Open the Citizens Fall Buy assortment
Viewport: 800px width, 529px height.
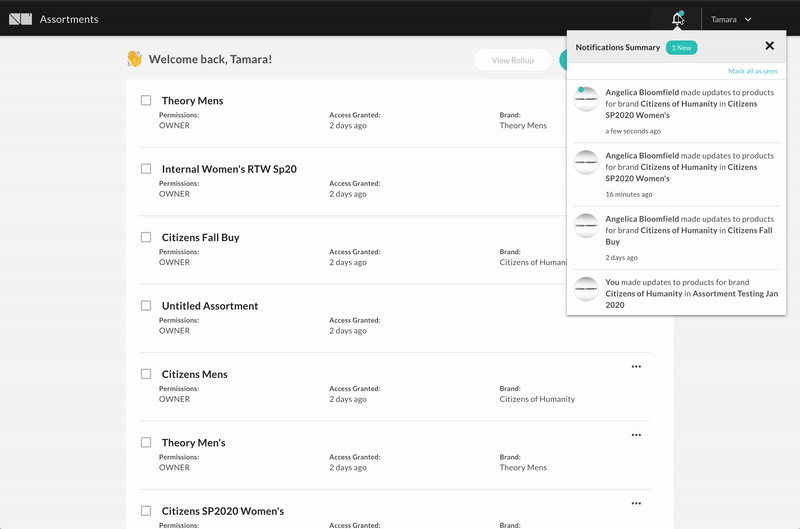coord(201,237)
